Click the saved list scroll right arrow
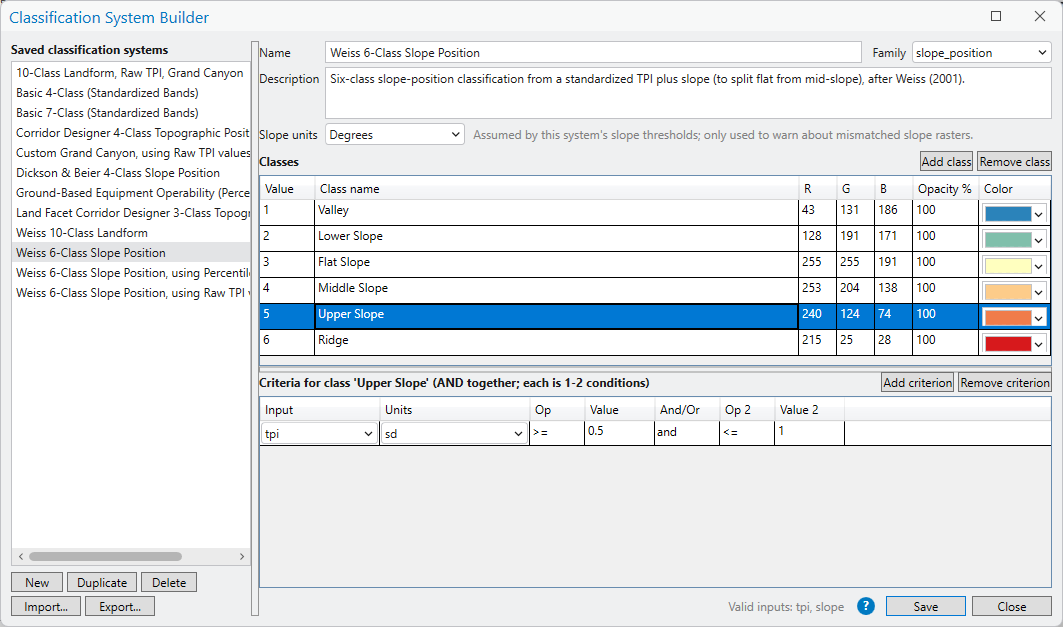 [x=242, y=557]
